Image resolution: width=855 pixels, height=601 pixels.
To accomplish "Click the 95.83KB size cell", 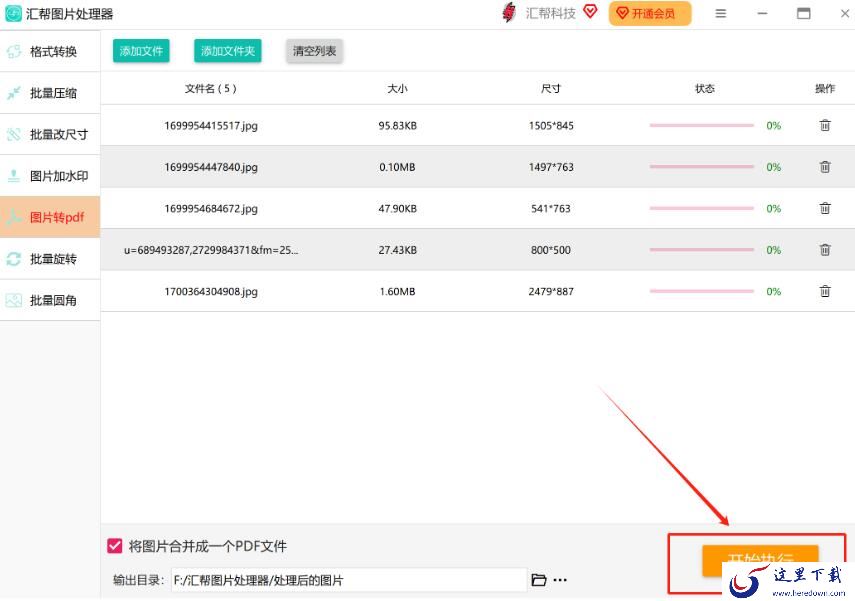I will (x=398, y=126).
